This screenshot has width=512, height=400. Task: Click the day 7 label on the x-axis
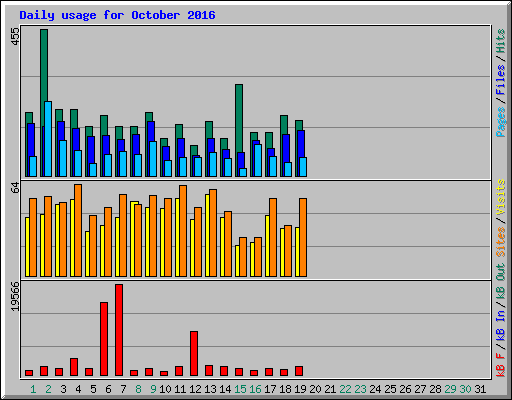coord(123,389)
